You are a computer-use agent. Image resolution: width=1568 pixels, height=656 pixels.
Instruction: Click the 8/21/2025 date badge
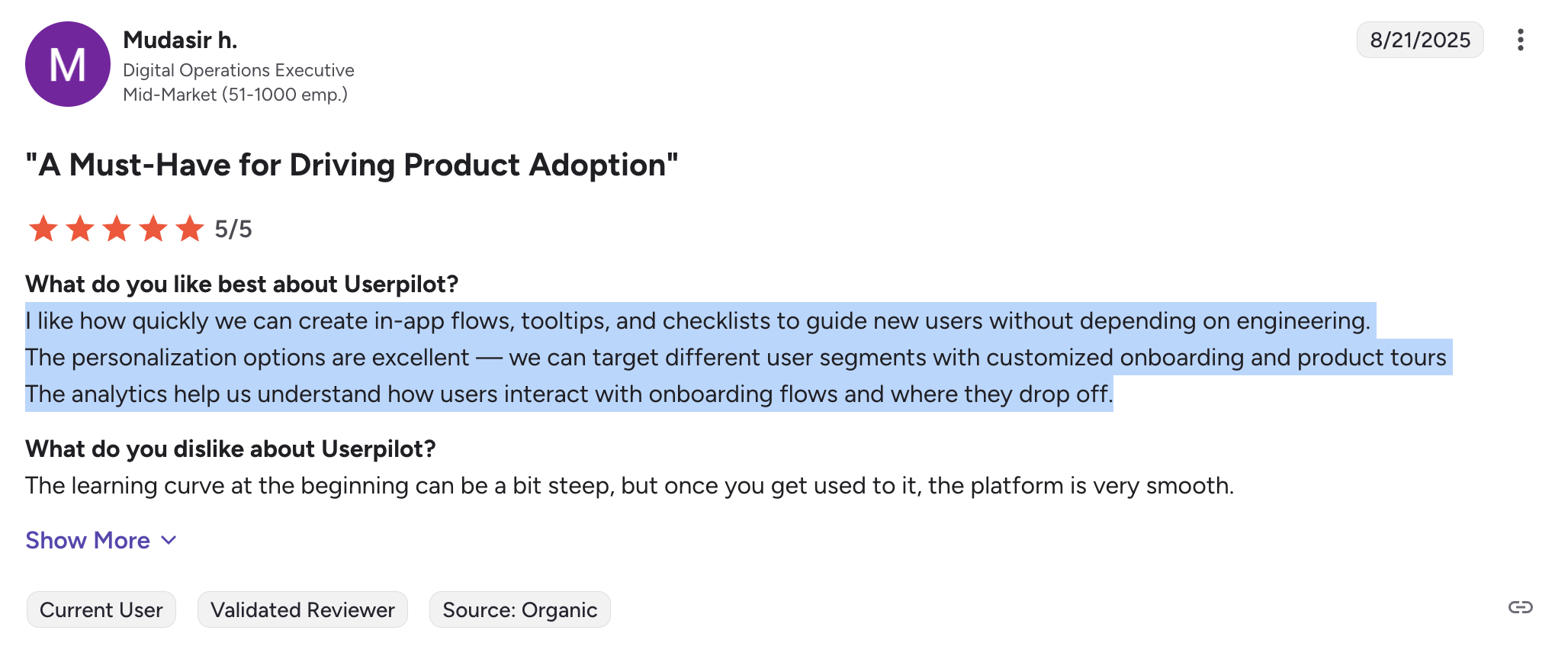[x=1420, y=40]
